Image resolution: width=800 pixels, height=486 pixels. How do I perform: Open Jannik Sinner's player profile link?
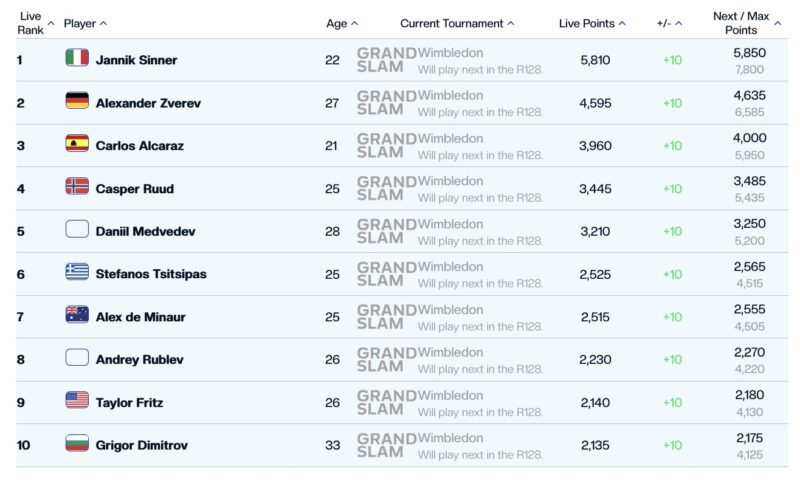[x=136, y=60]
